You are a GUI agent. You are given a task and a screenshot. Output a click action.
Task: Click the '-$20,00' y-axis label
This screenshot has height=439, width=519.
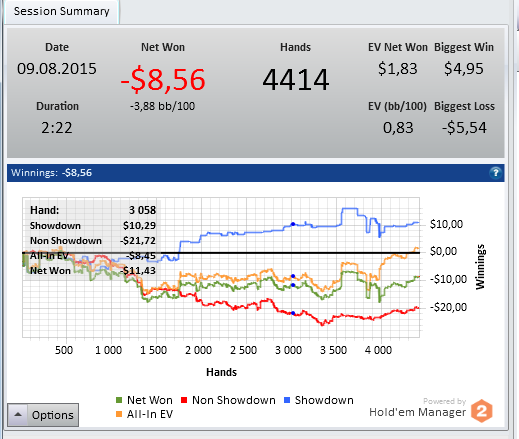pos(448,307)
